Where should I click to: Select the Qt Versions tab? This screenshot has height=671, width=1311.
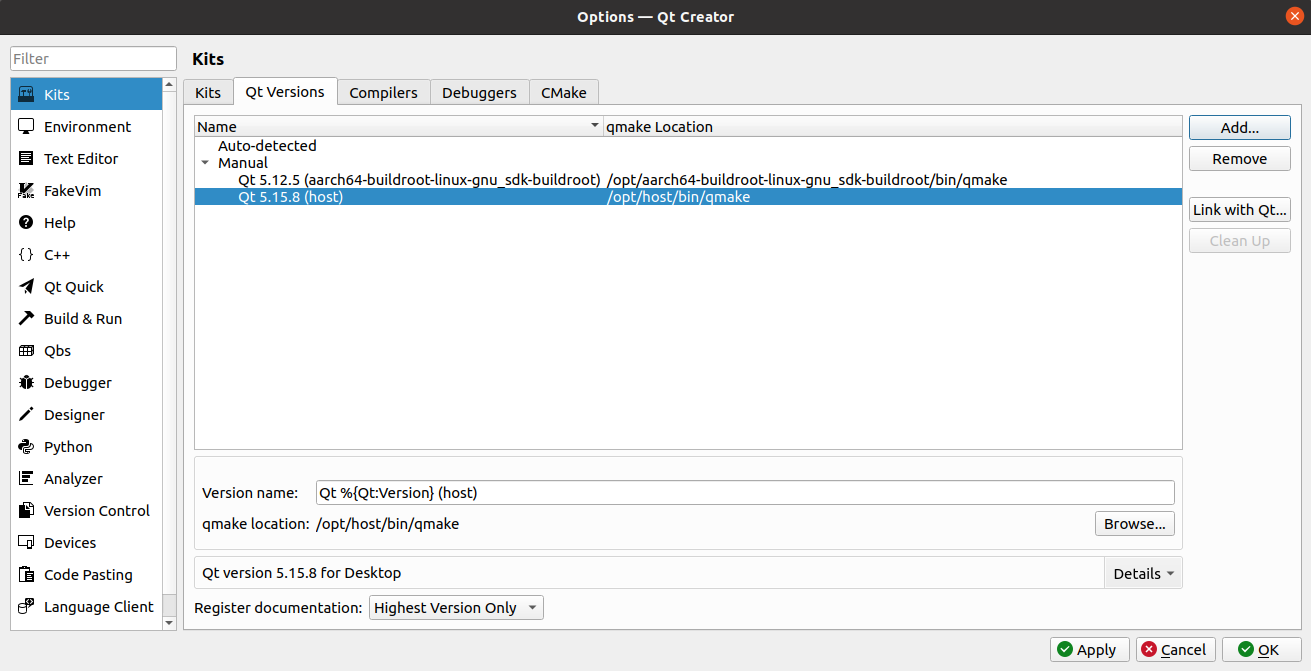tap(285, 91)
